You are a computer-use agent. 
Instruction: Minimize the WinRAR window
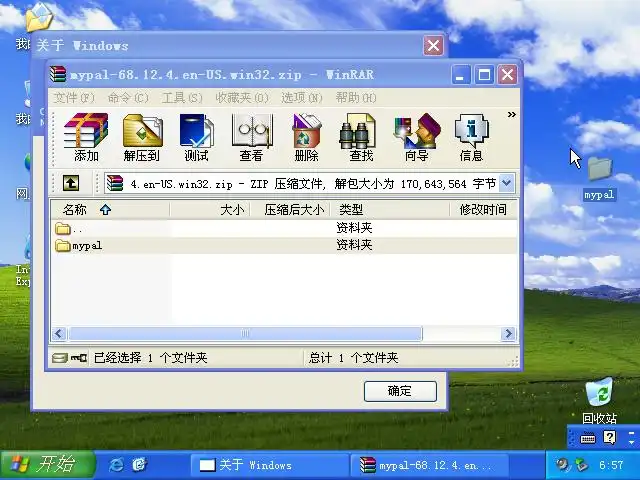461,75
